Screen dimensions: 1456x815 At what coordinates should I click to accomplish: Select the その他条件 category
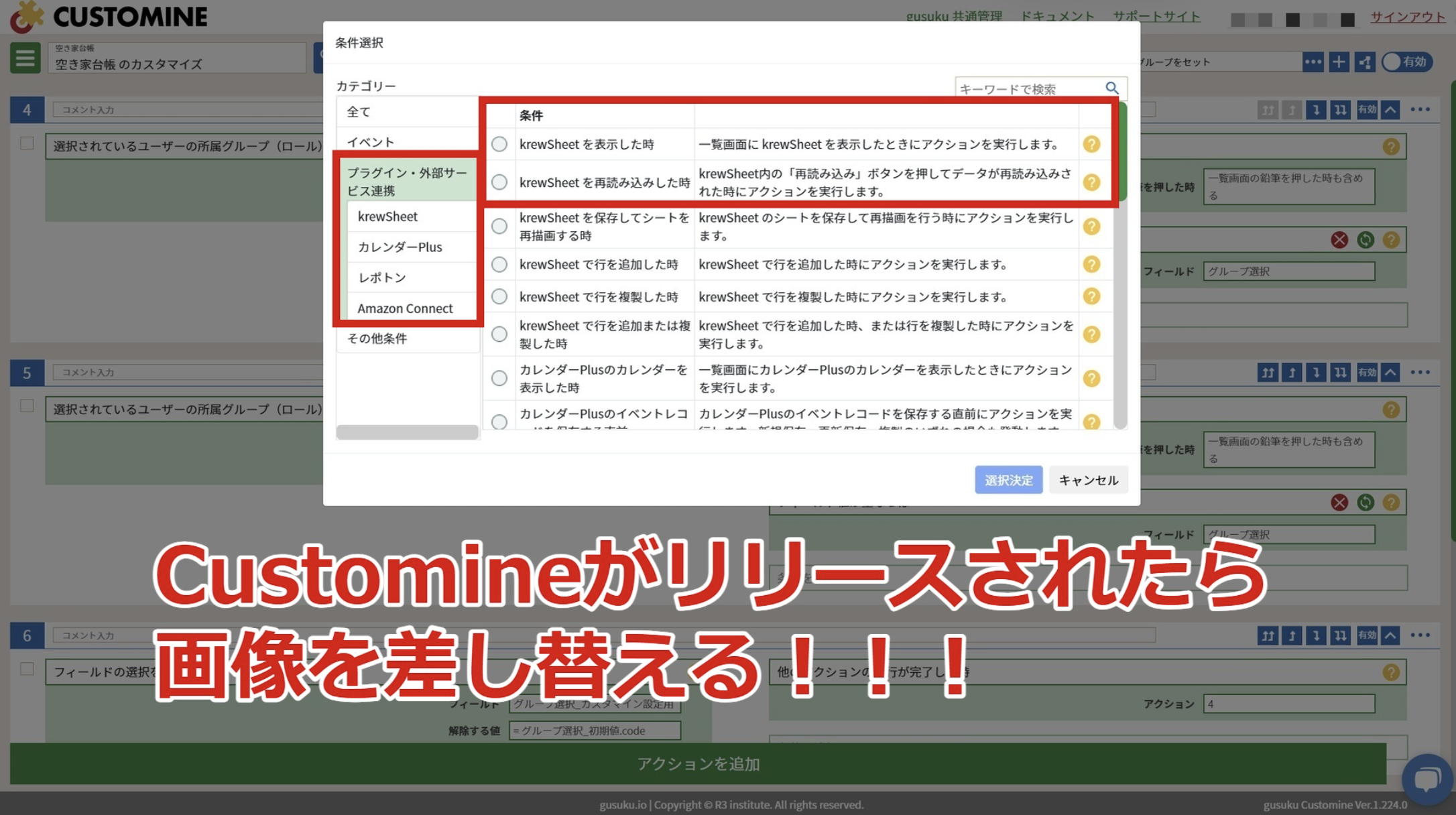click(377, 338)
